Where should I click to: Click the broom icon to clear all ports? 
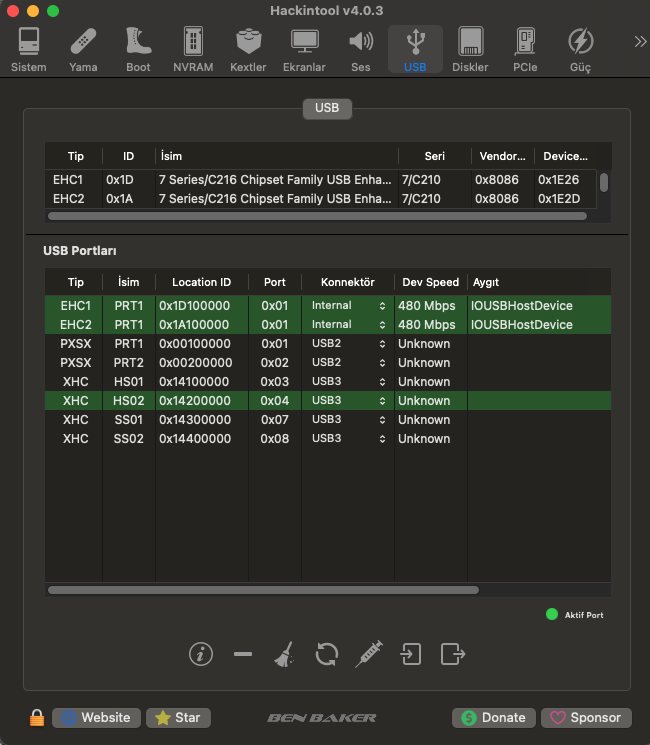(284, 655)
